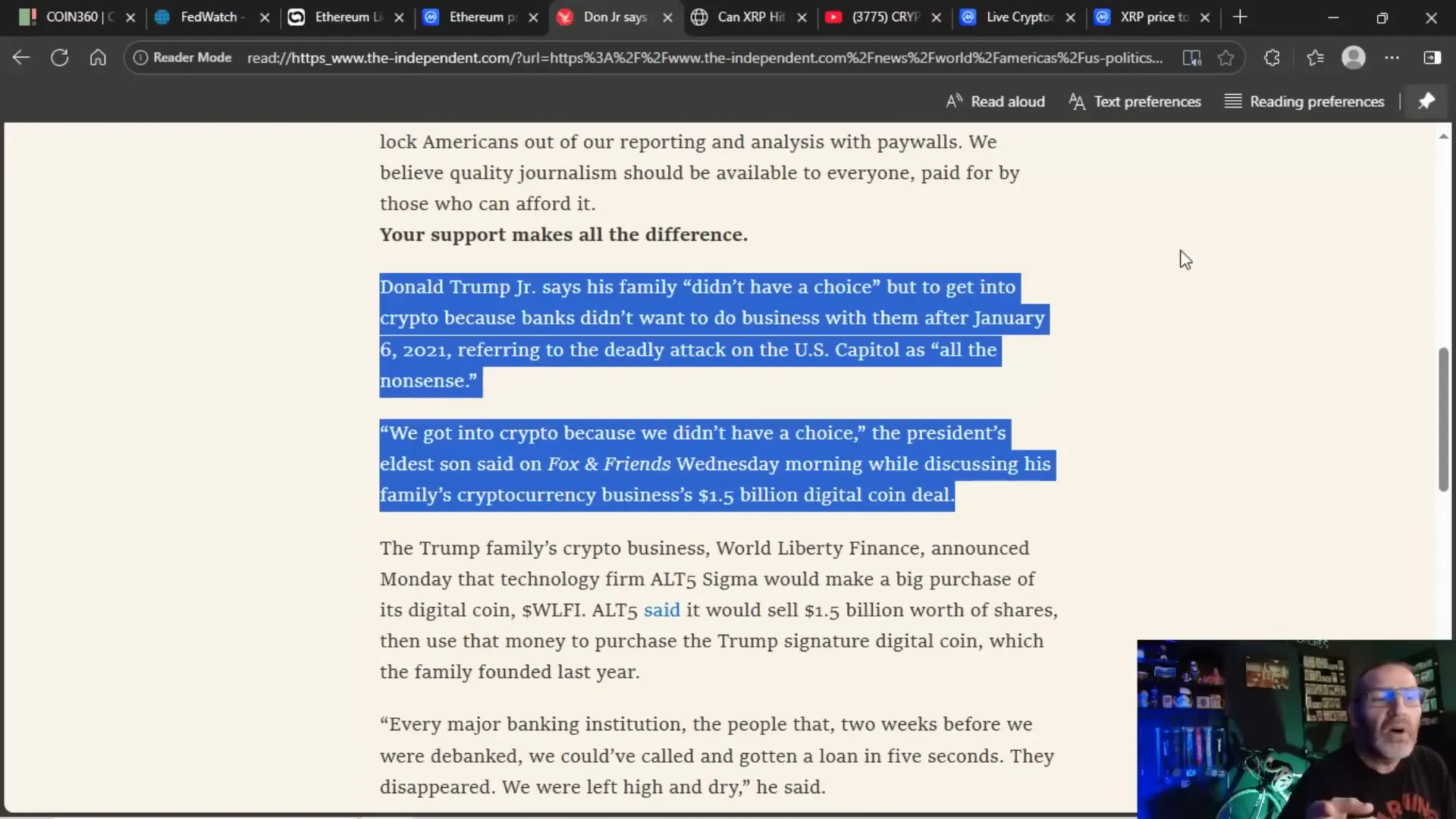Open the browser extensions menu
The height and width of the screenshot is (819, 1456).
click(x=1272, y=58)
